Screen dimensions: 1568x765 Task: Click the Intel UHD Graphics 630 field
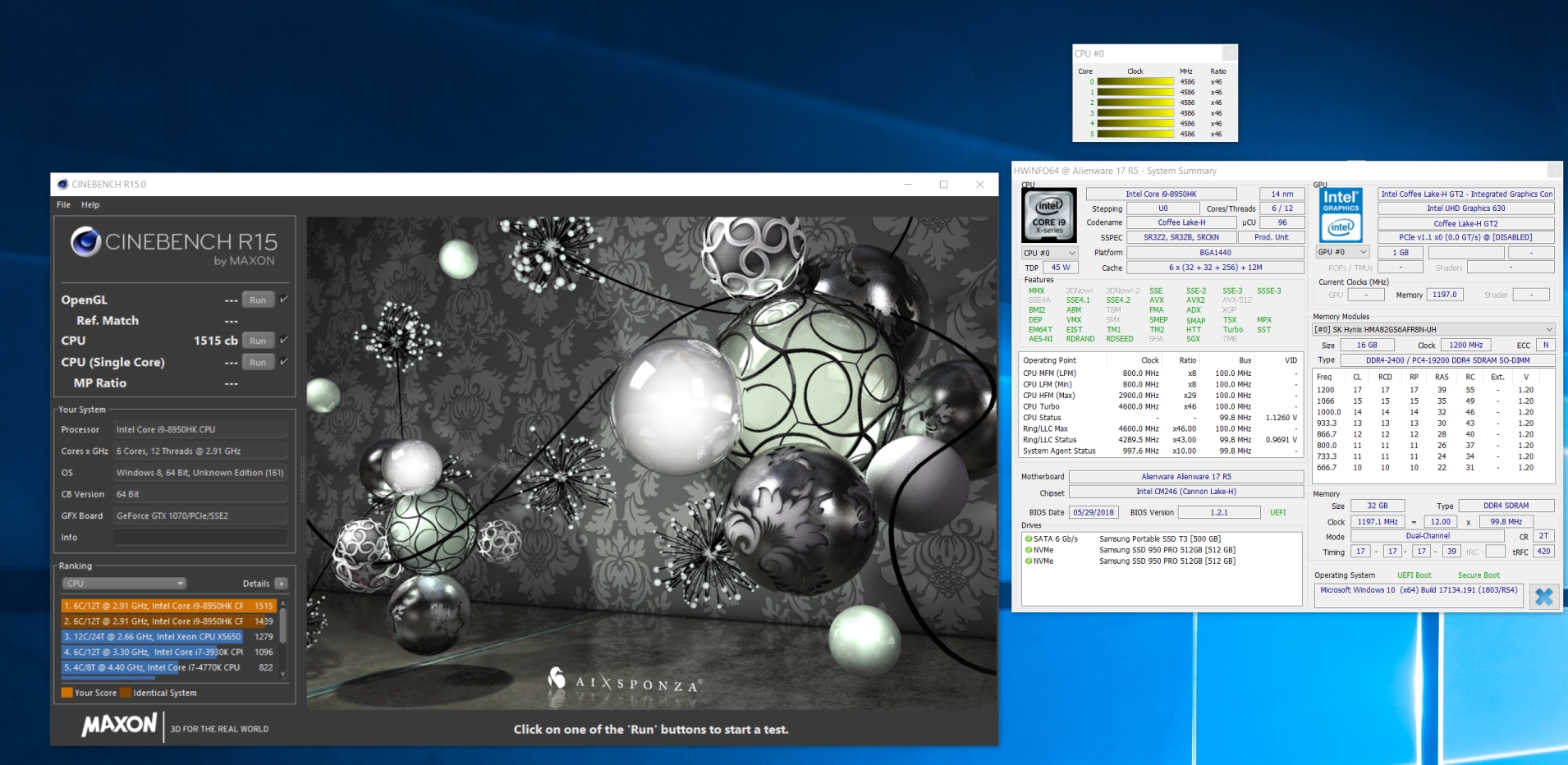(x=1465, y=208)
